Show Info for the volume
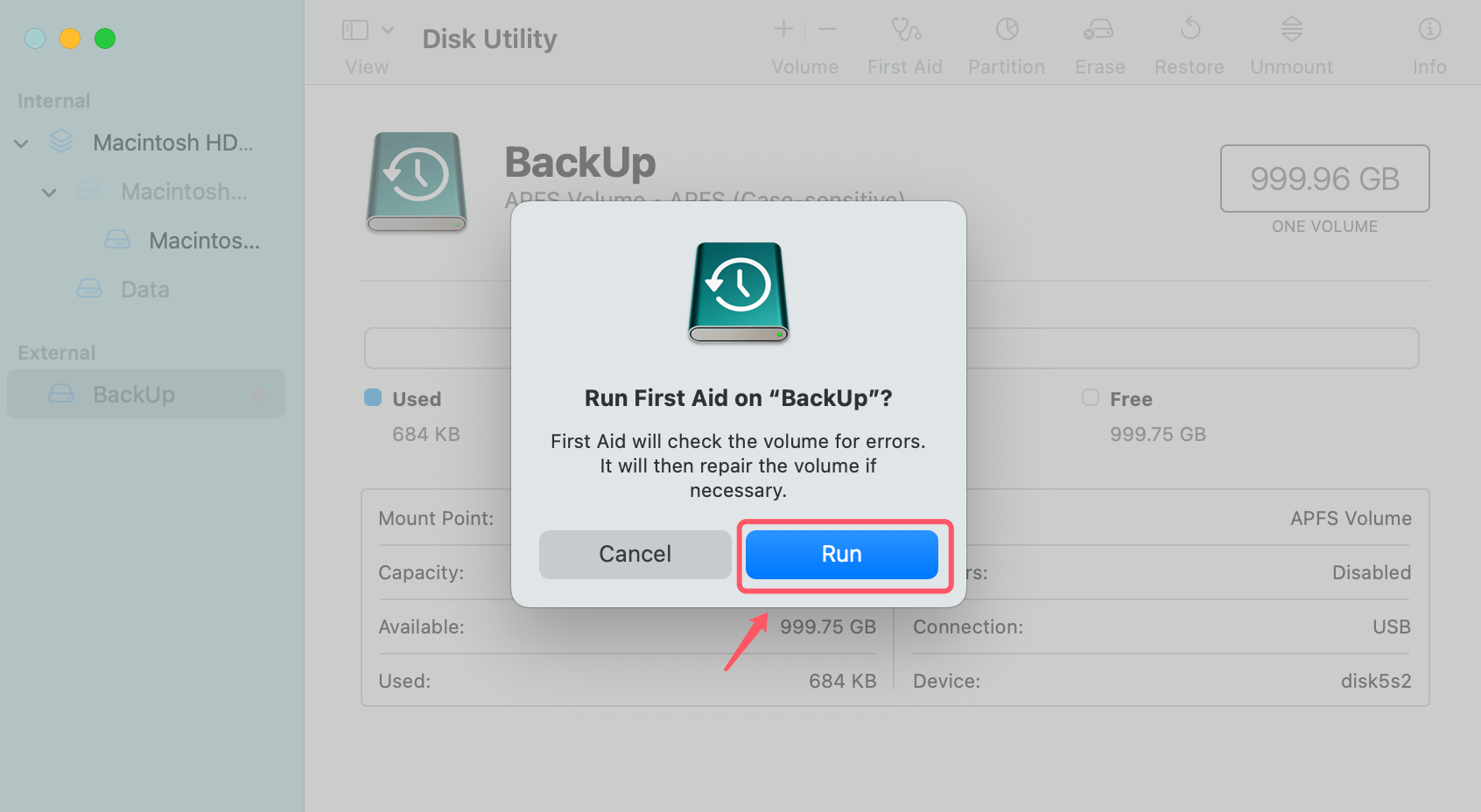The image size is (1481, 812). 1428,42
